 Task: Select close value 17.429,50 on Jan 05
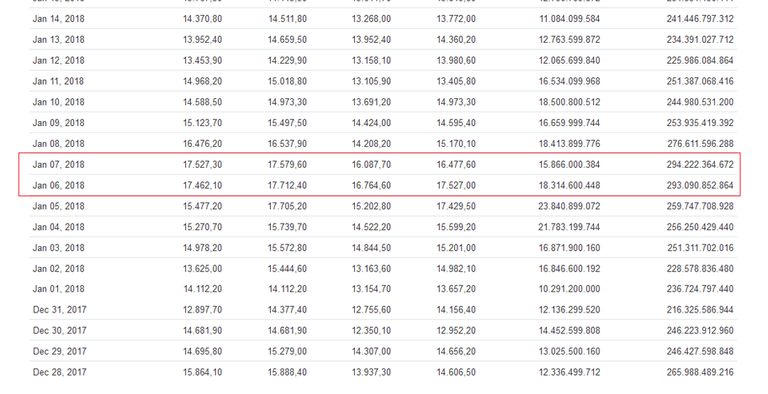point(456,206)
